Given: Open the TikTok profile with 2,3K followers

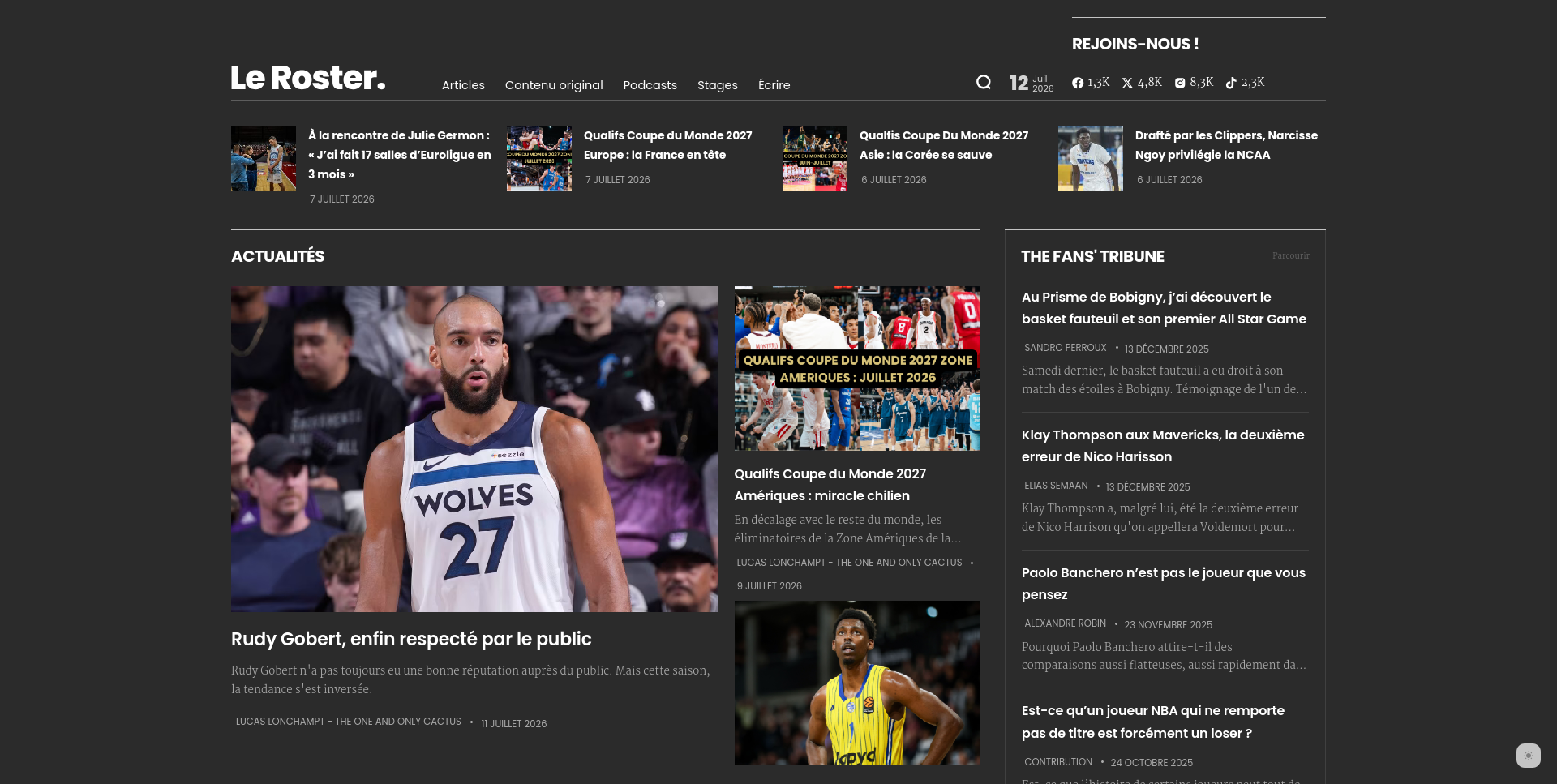Looking at the screenshot, I should coord(1245,83).
